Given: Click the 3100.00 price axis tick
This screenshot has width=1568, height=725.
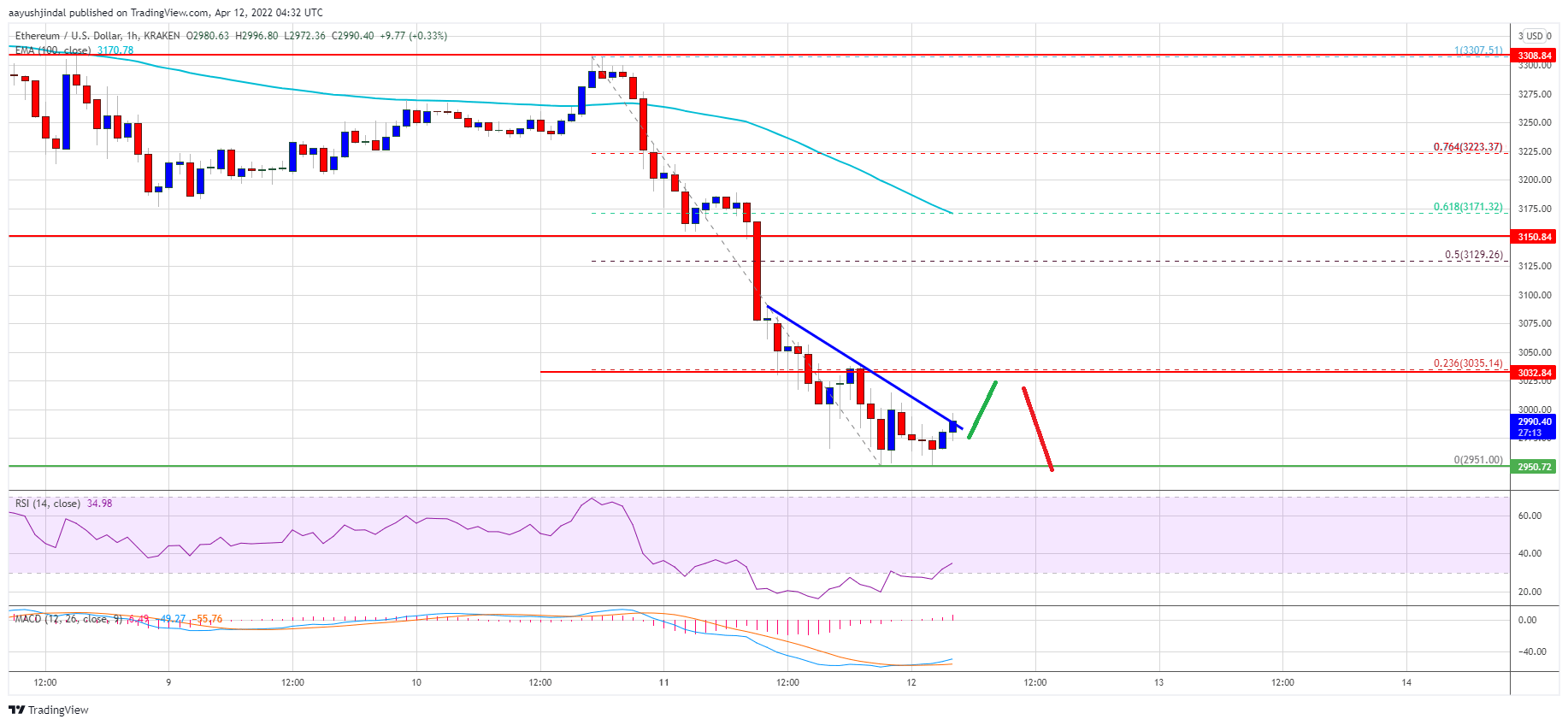Looking at the screenshot, I should [x=1535, y=295].
